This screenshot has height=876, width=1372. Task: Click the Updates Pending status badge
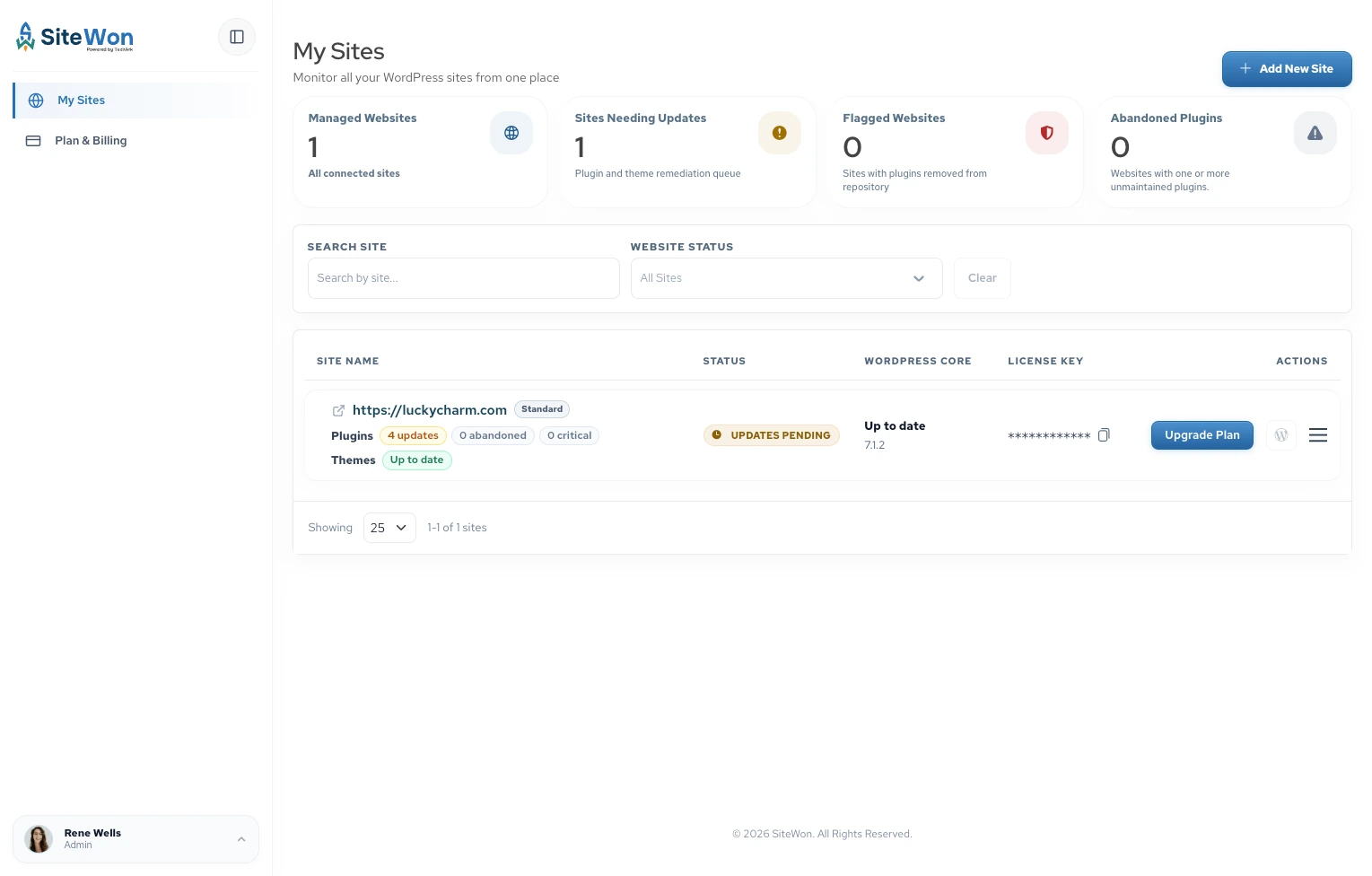(x=771, y=435)
